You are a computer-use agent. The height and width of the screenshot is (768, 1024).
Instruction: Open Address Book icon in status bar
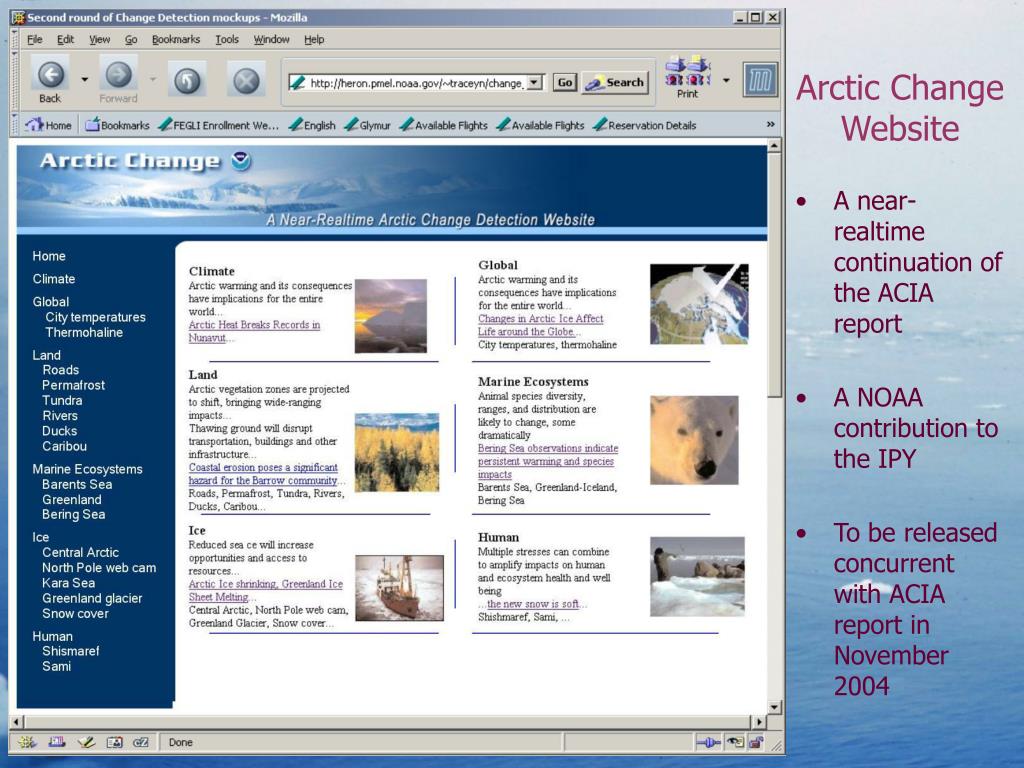(114, 742)
